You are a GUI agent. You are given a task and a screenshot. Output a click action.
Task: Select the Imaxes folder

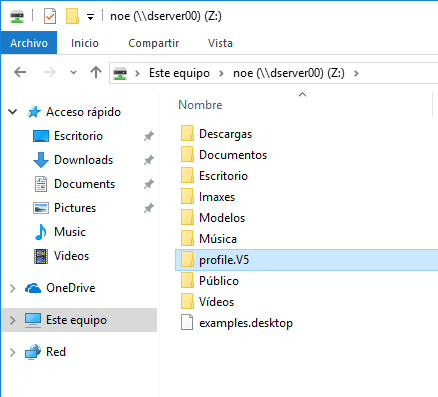[x=217, y=197]
